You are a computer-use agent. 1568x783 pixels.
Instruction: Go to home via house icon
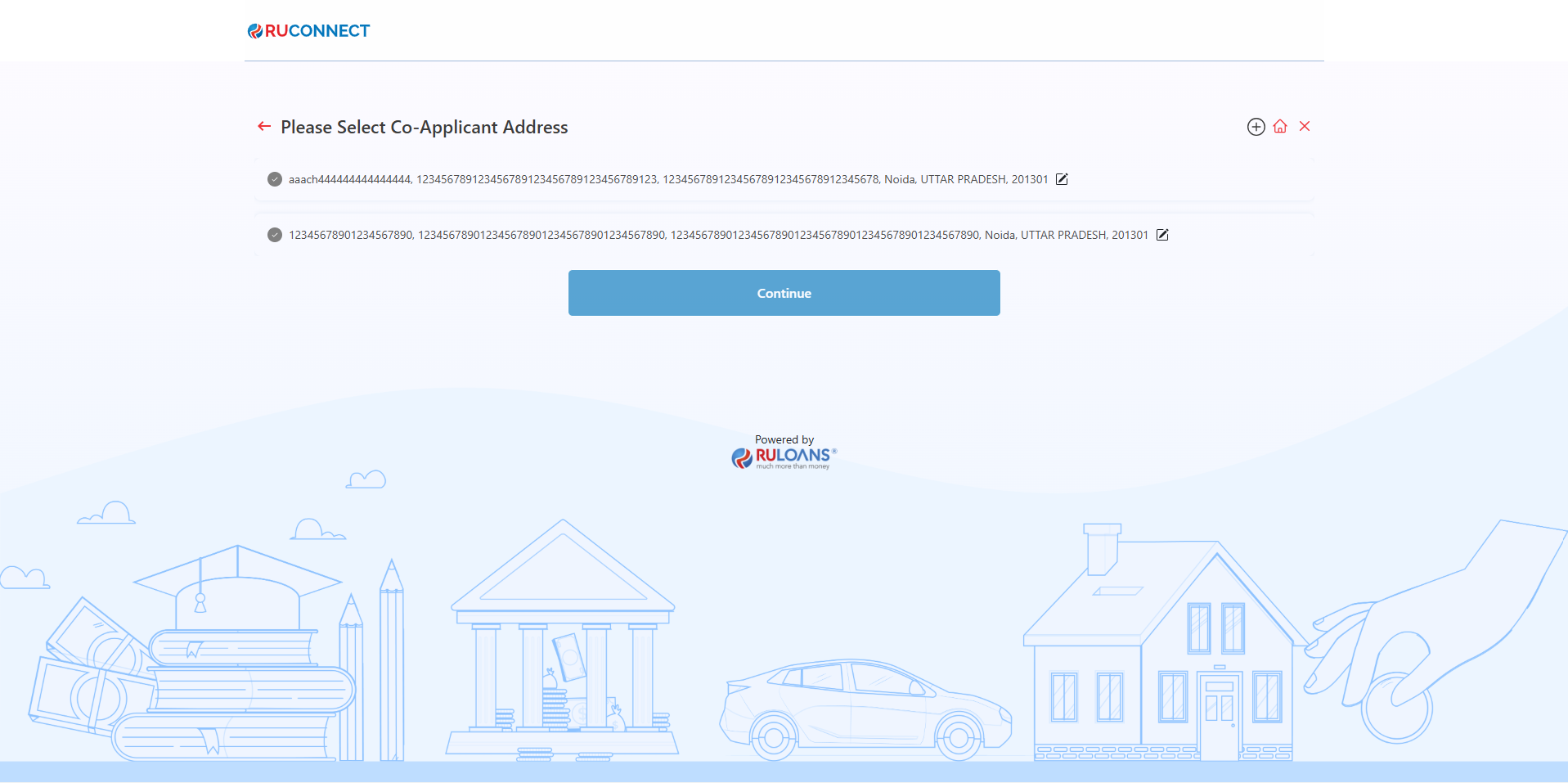1280,126
